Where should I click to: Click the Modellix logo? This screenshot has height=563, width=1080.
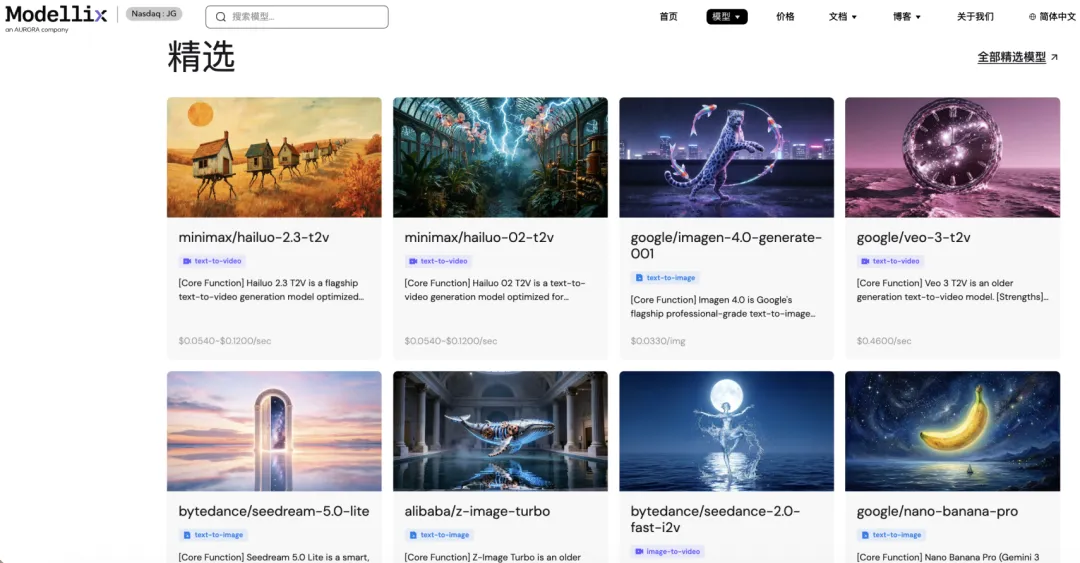click(56, 19)
